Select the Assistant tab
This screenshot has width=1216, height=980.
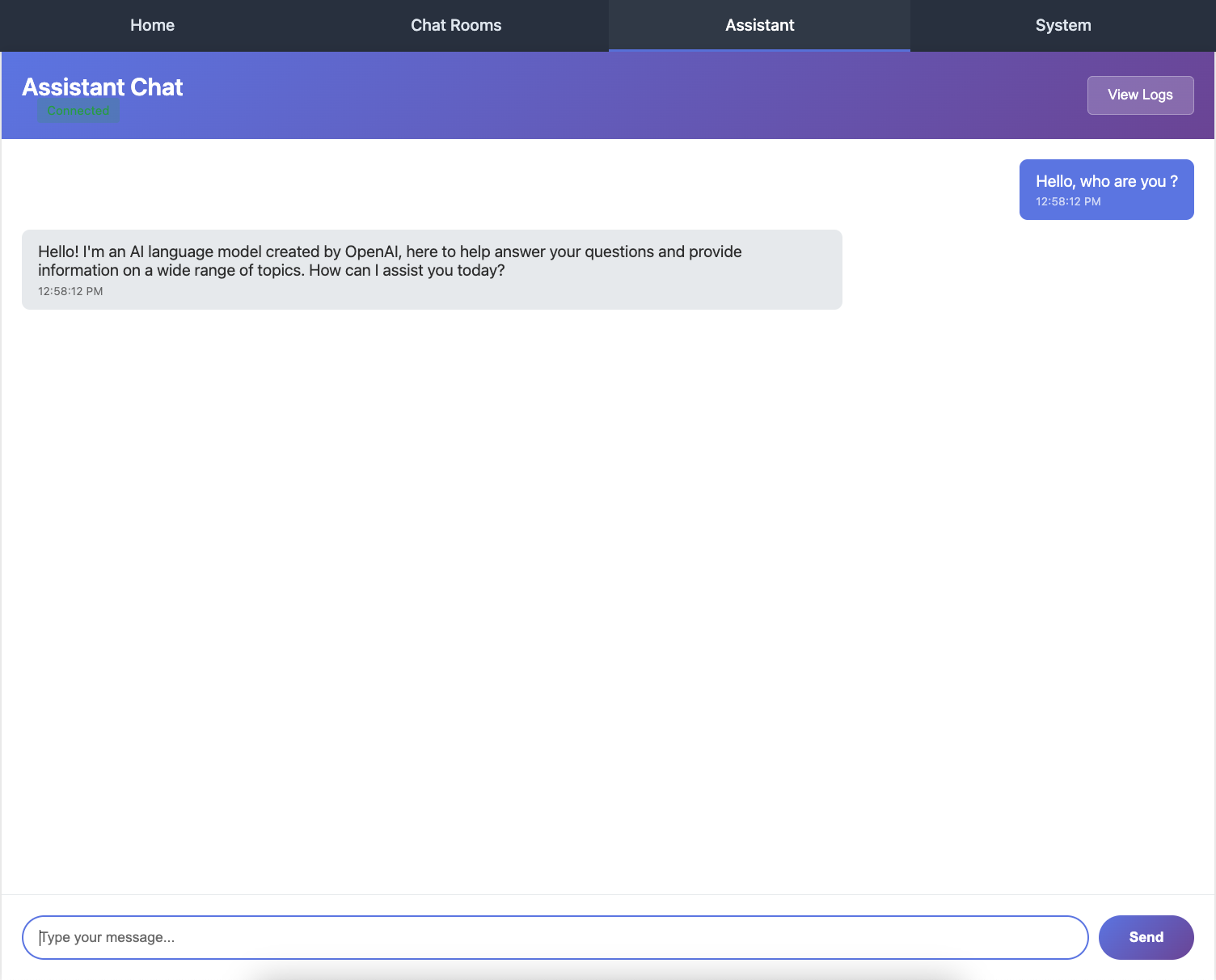(x=759, y=25)
